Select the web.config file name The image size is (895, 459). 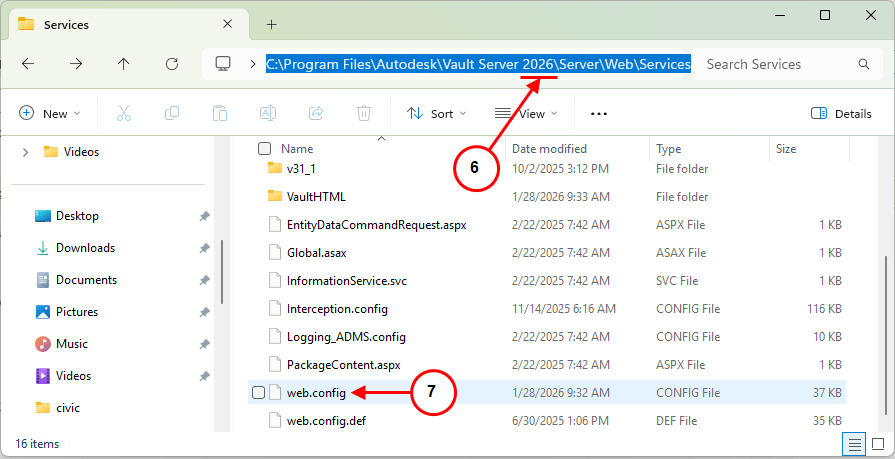click(316, 392)
